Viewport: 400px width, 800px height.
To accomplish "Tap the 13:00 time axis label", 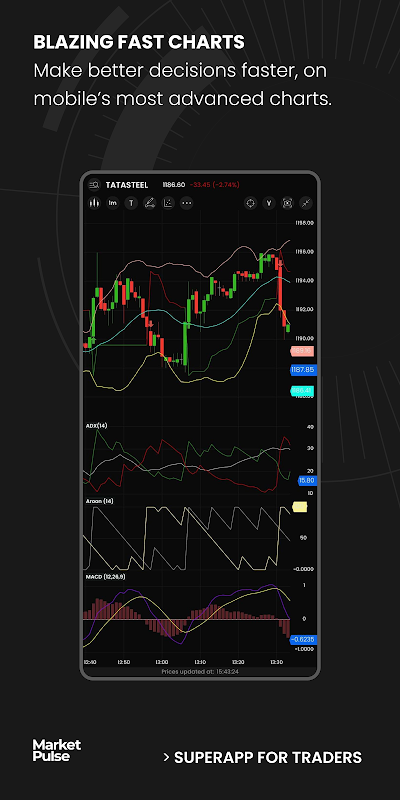I will click(x=161, y=662).
